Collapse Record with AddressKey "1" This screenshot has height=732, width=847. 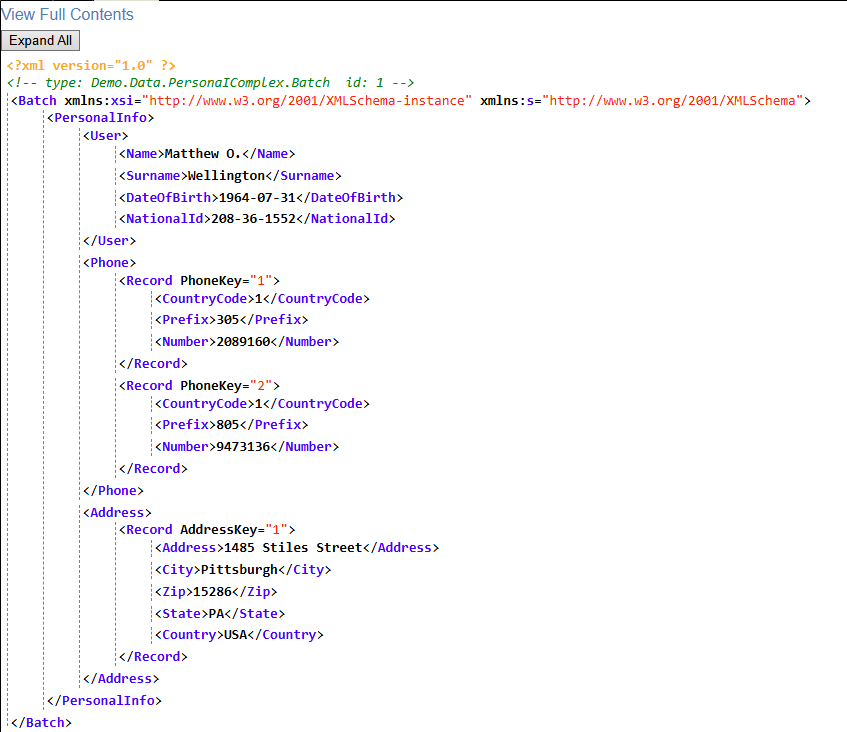[149, 530]
